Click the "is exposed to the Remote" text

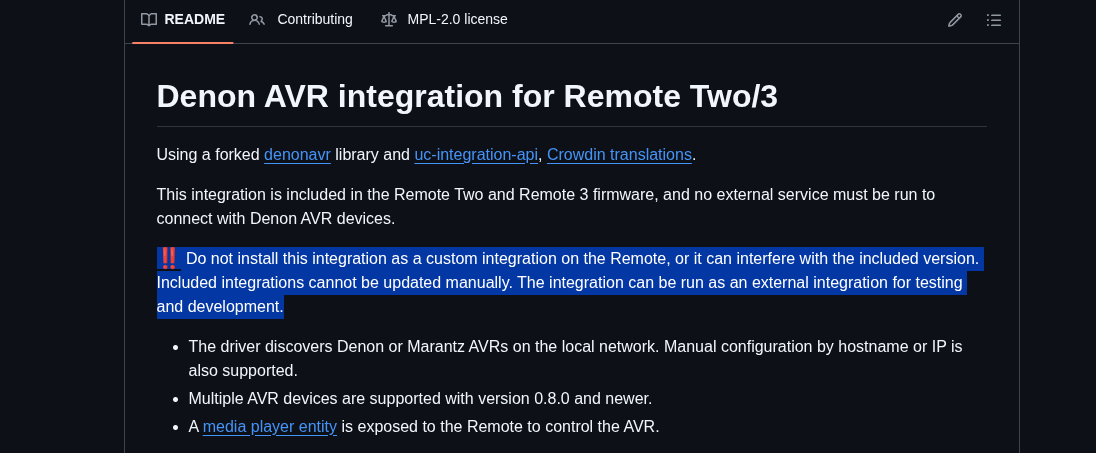(500, 427)
